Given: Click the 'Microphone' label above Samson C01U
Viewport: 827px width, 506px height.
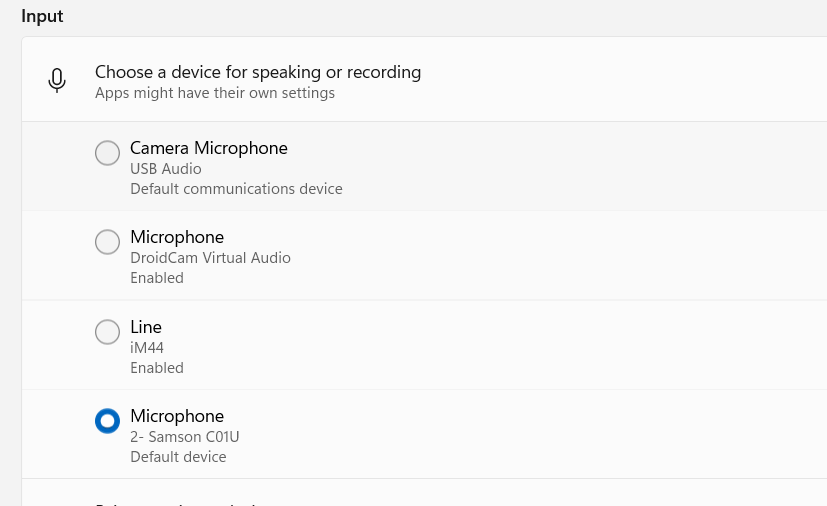Looking at the screenshot, I should pyautogui.click(x=177, y=416).
